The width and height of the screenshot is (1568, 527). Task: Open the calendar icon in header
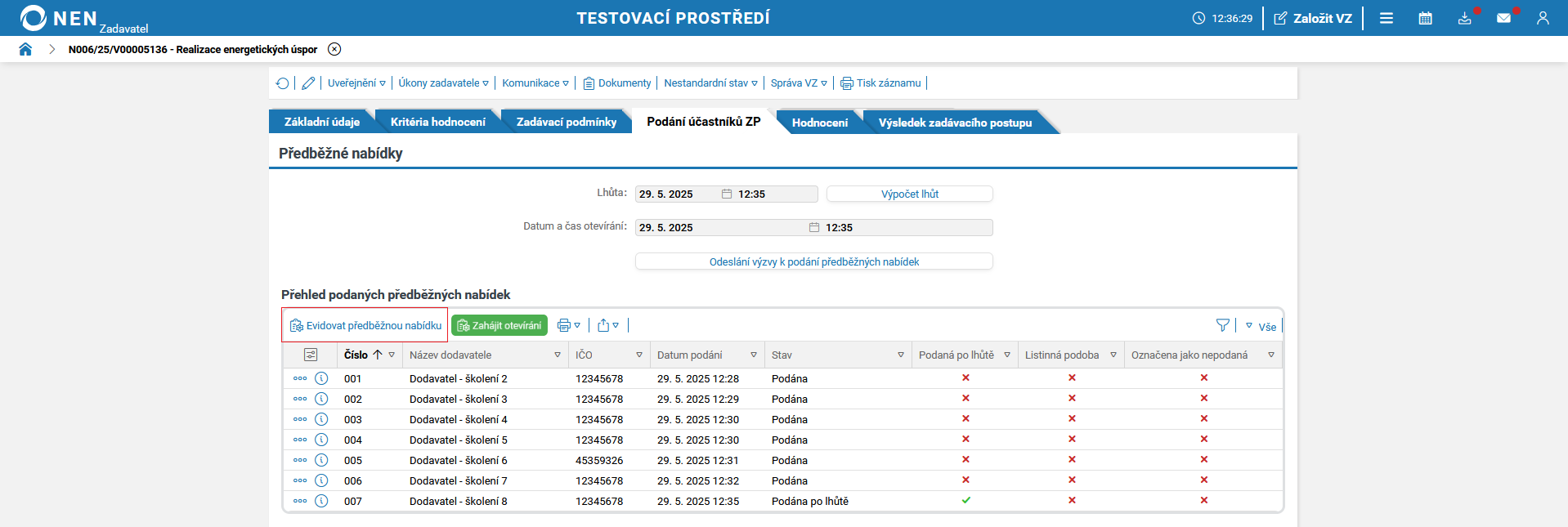(x=1425, y=18)
